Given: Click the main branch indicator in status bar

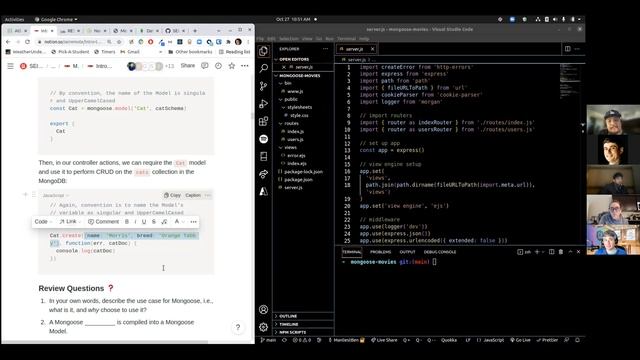Looking at the screenshot, I should 269,340.
